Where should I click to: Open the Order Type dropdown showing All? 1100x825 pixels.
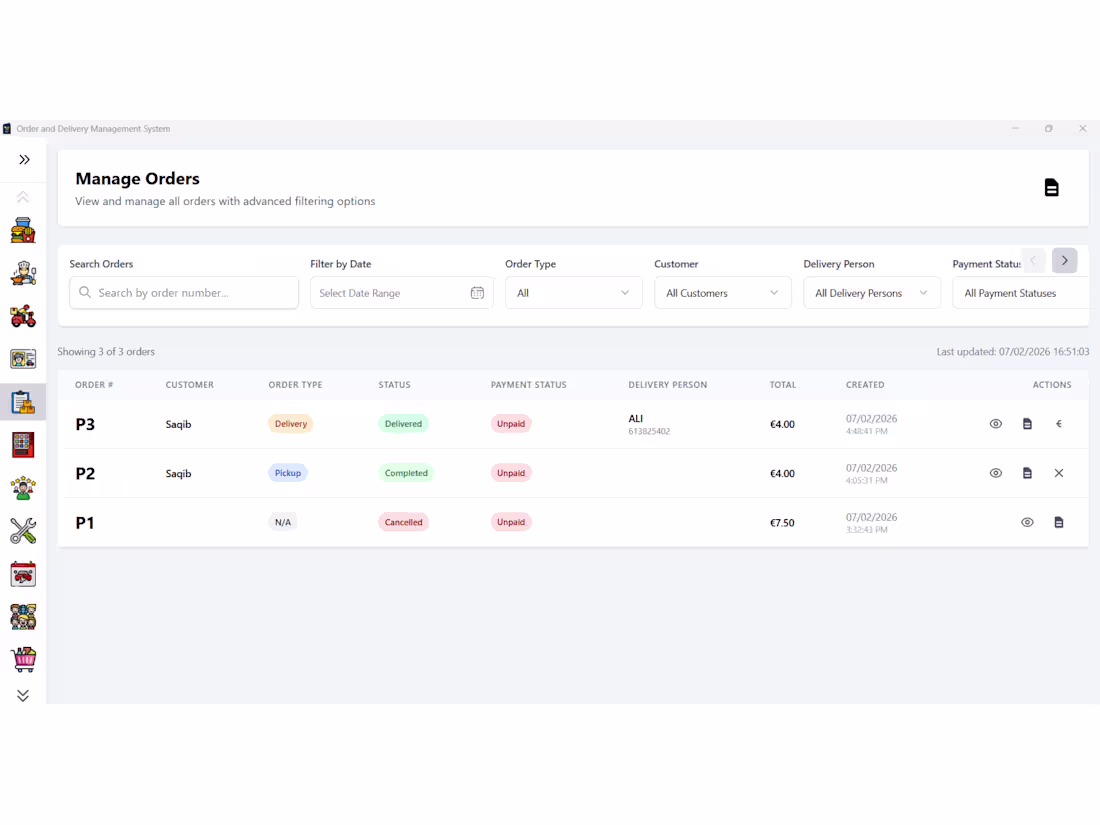coord(573,293)
